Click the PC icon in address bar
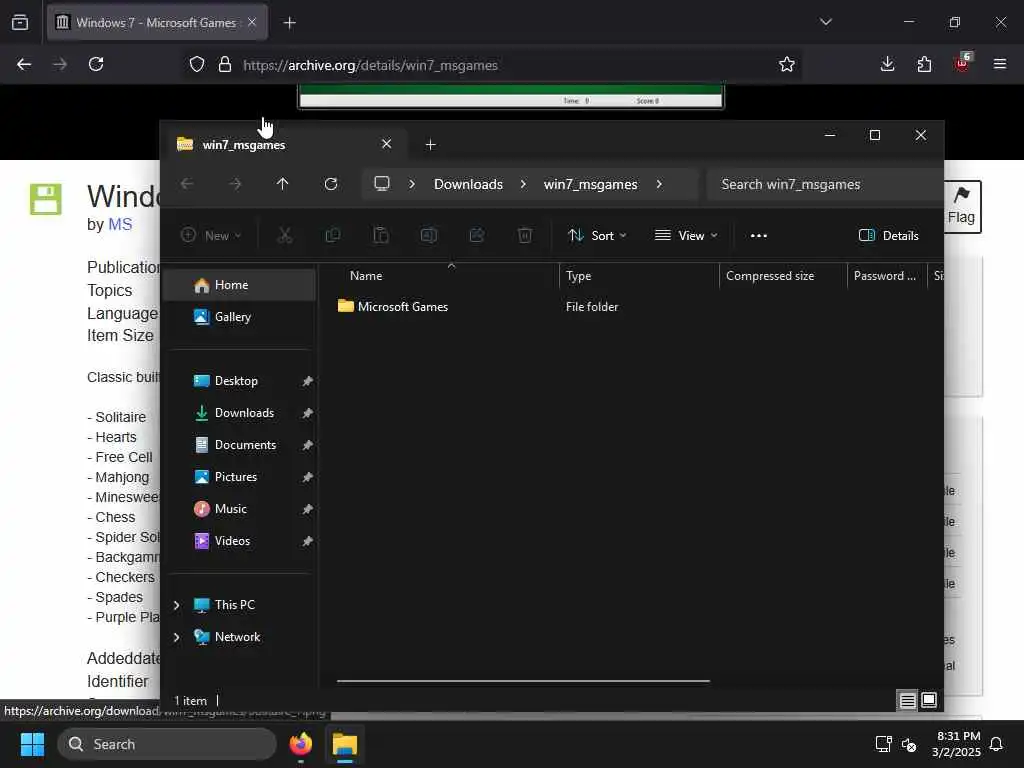Screen dimensions: 1024x768 coord(382,184)
